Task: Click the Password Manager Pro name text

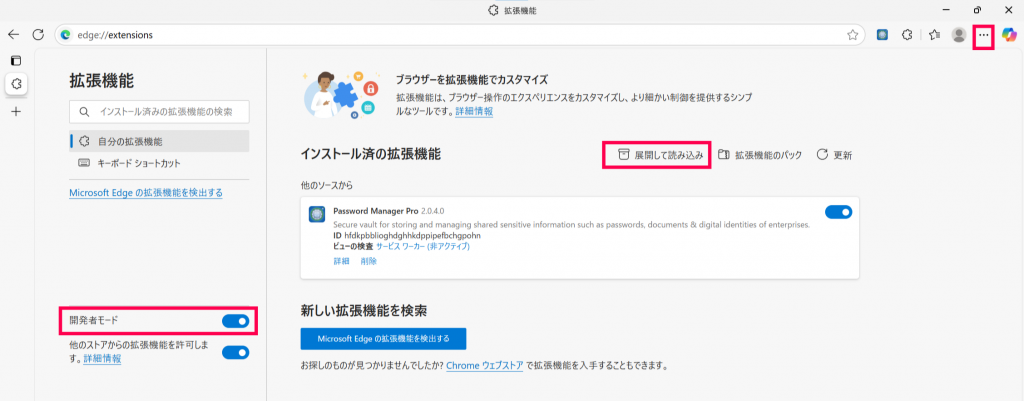Action: 376,211
